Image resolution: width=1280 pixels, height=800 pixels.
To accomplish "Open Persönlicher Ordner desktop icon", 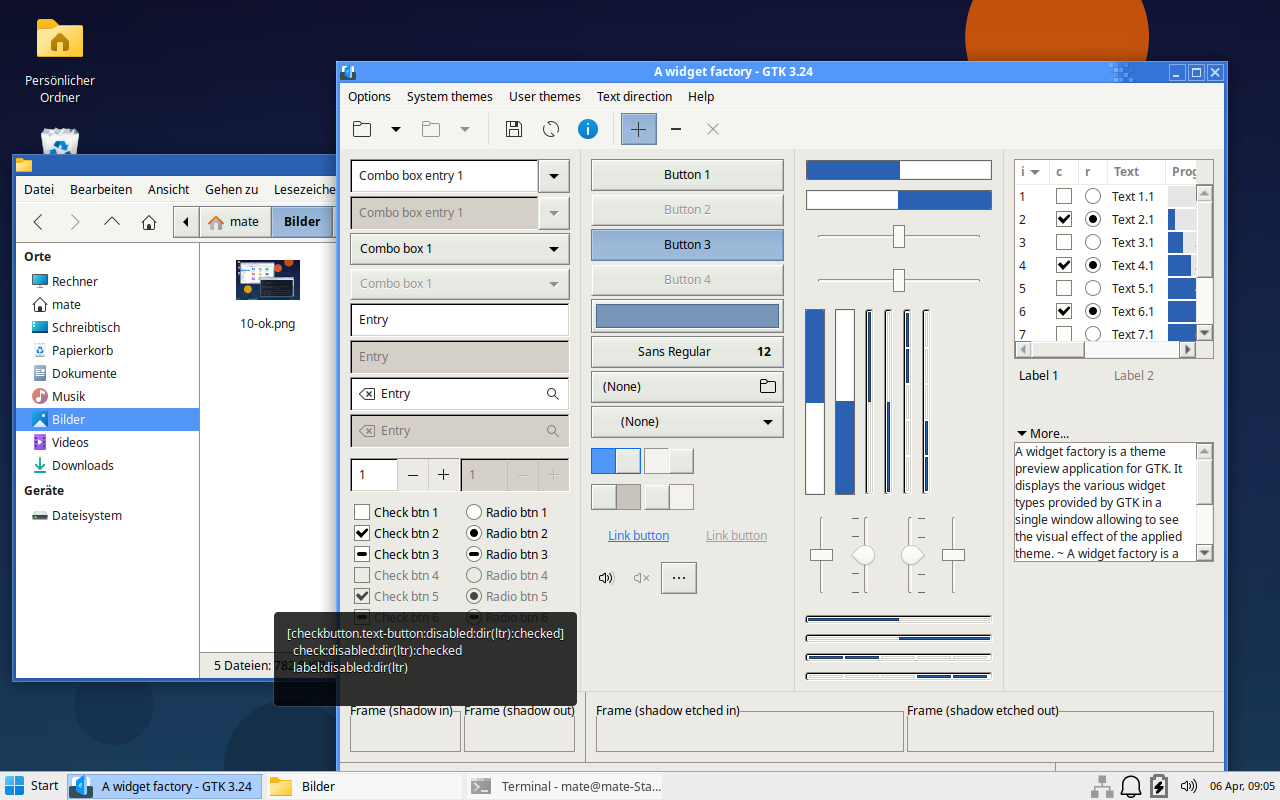I will tap(60, 62).
